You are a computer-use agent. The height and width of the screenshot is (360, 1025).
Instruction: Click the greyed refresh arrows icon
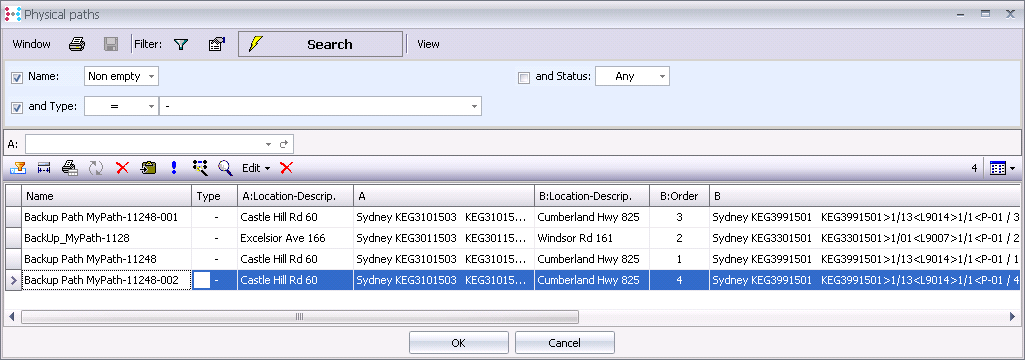click(96, 168)
